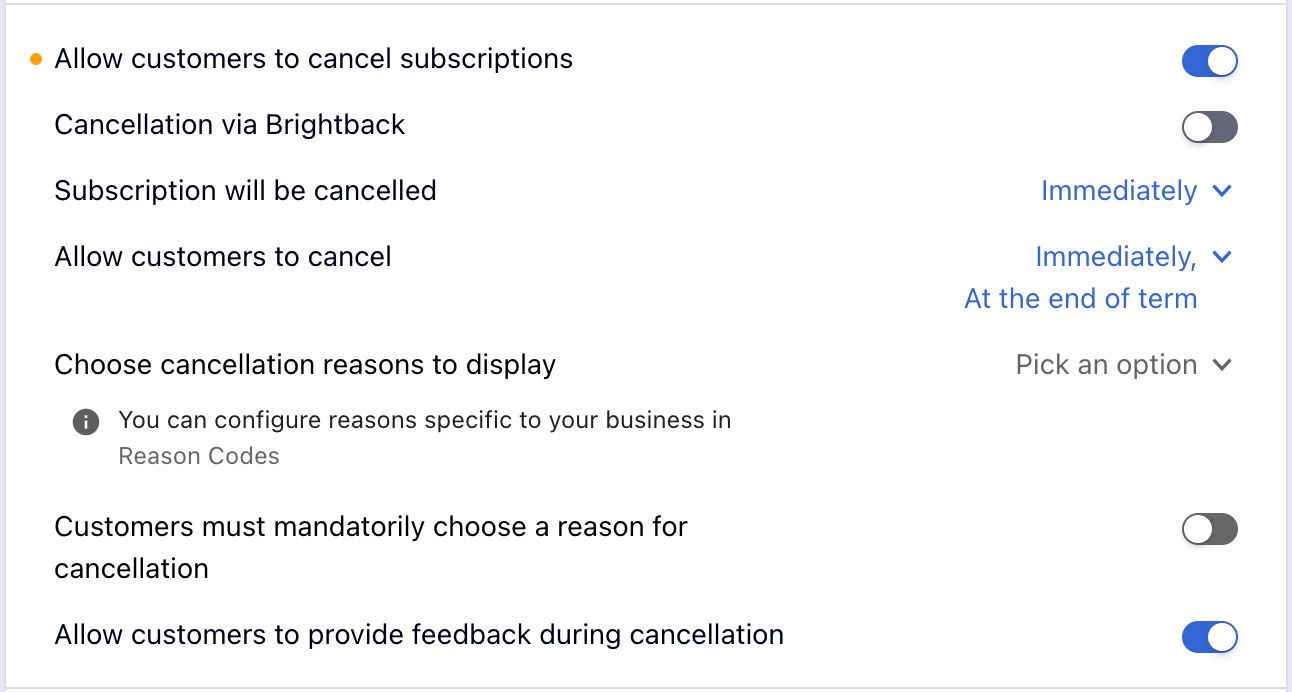The height and width of the screenshot is (692, 1292).
Task: Enable mandatory cancellation reason requirement
Action: pos(1209,529)
